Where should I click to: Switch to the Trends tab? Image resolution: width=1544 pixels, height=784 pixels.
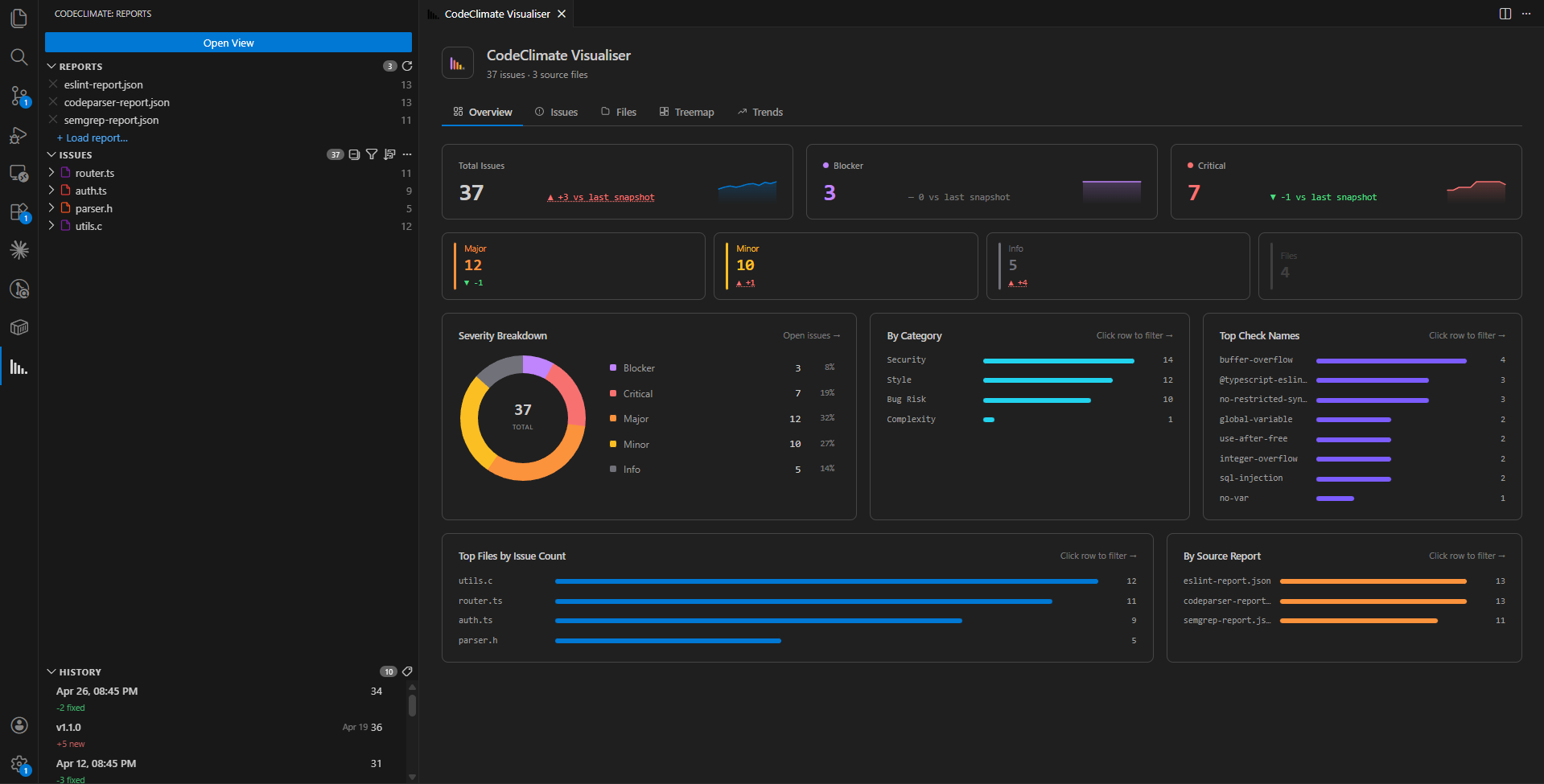click(x=760, y=112)
